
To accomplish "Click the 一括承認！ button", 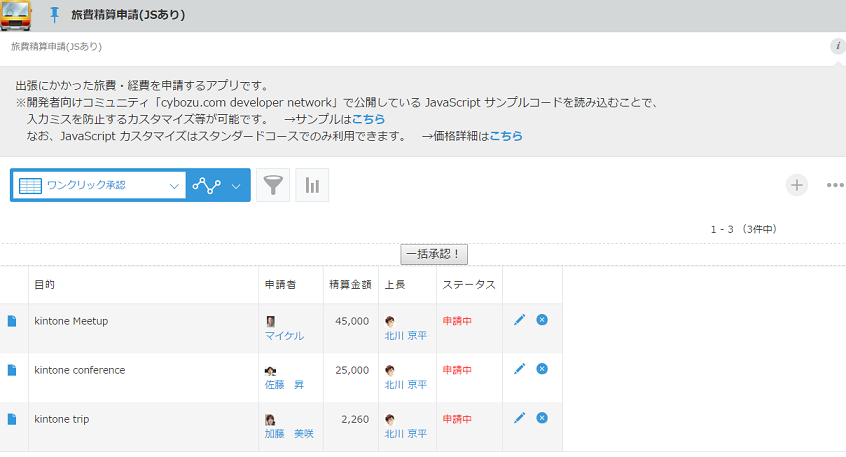I will point(434,254).
